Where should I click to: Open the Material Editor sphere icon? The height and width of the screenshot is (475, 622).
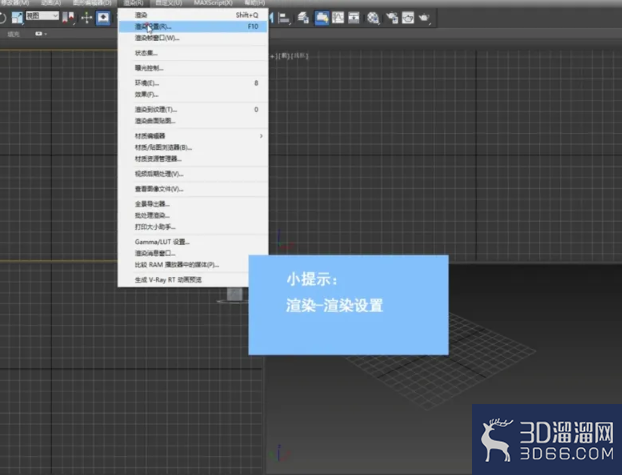pyautogui.click(x=373, y=17)
